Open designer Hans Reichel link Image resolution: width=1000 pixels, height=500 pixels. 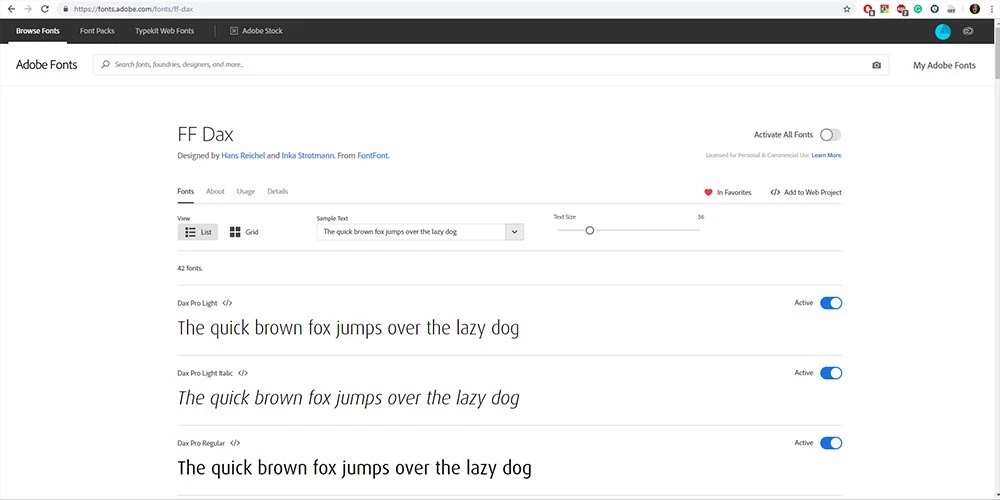coord(243,156)
